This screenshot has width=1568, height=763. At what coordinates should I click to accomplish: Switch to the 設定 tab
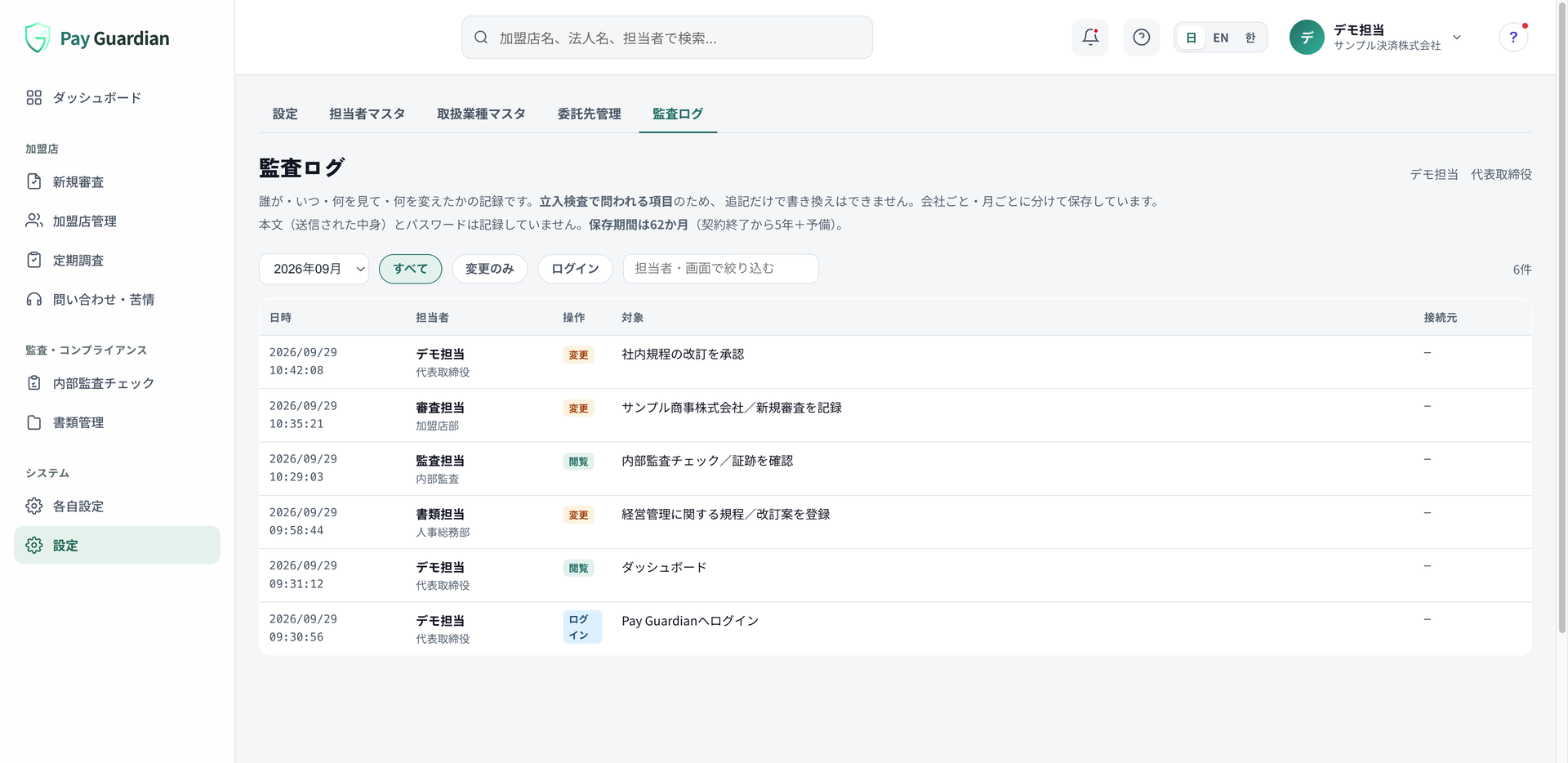(285, 114)
